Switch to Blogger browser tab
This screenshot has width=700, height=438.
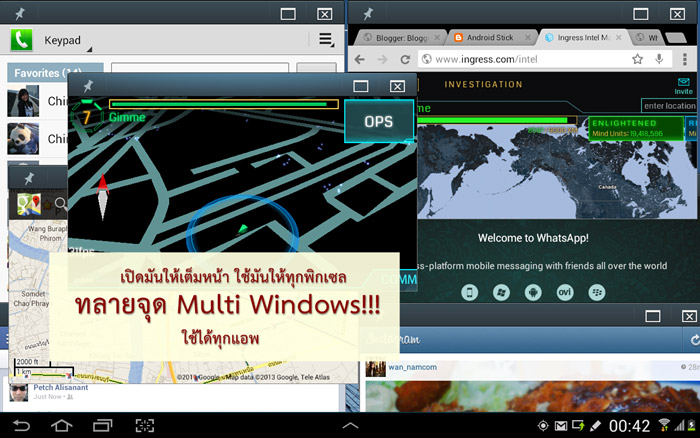click(400, 38)
